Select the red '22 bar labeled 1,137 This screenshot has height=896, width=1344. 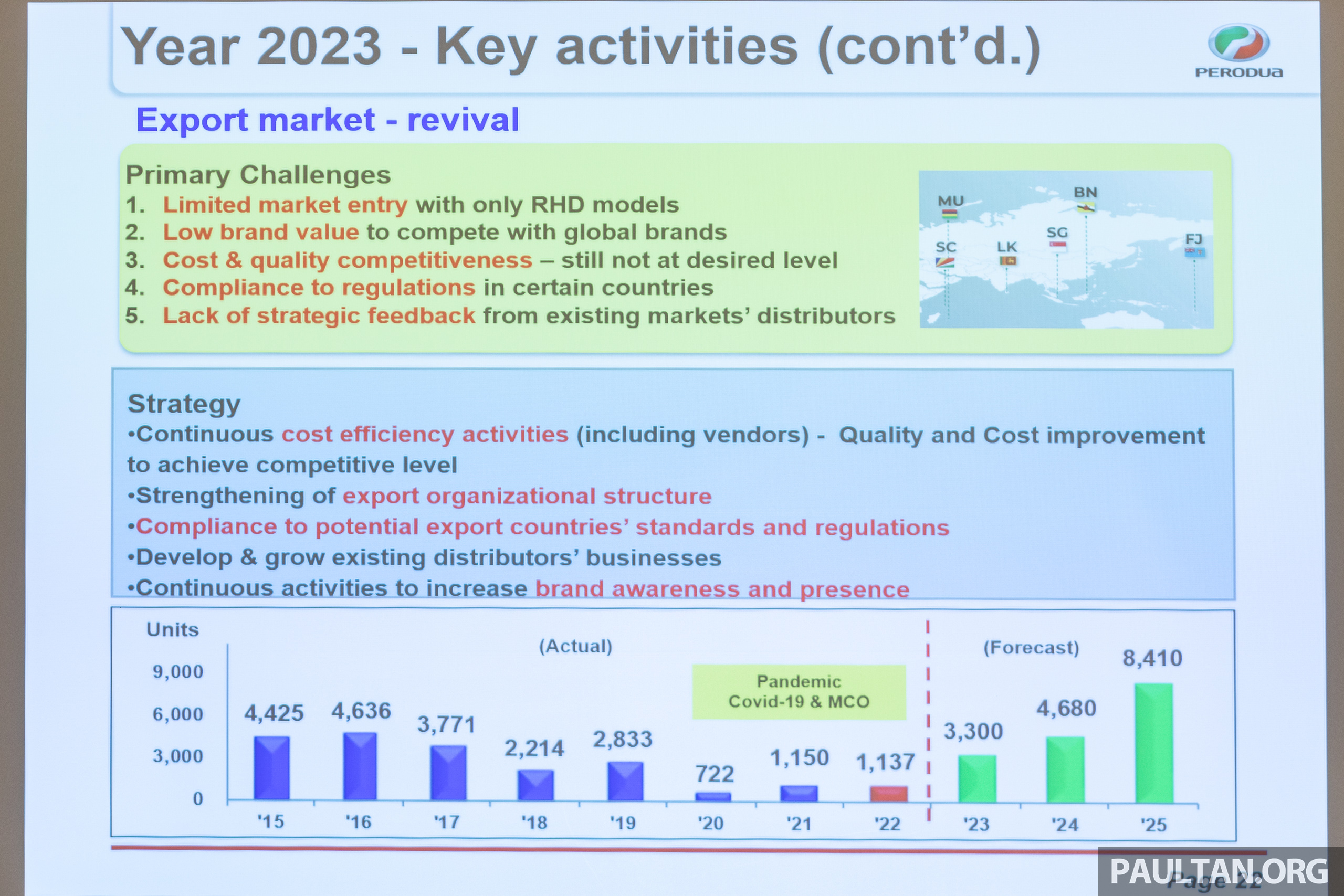click(x=889, y=794)
